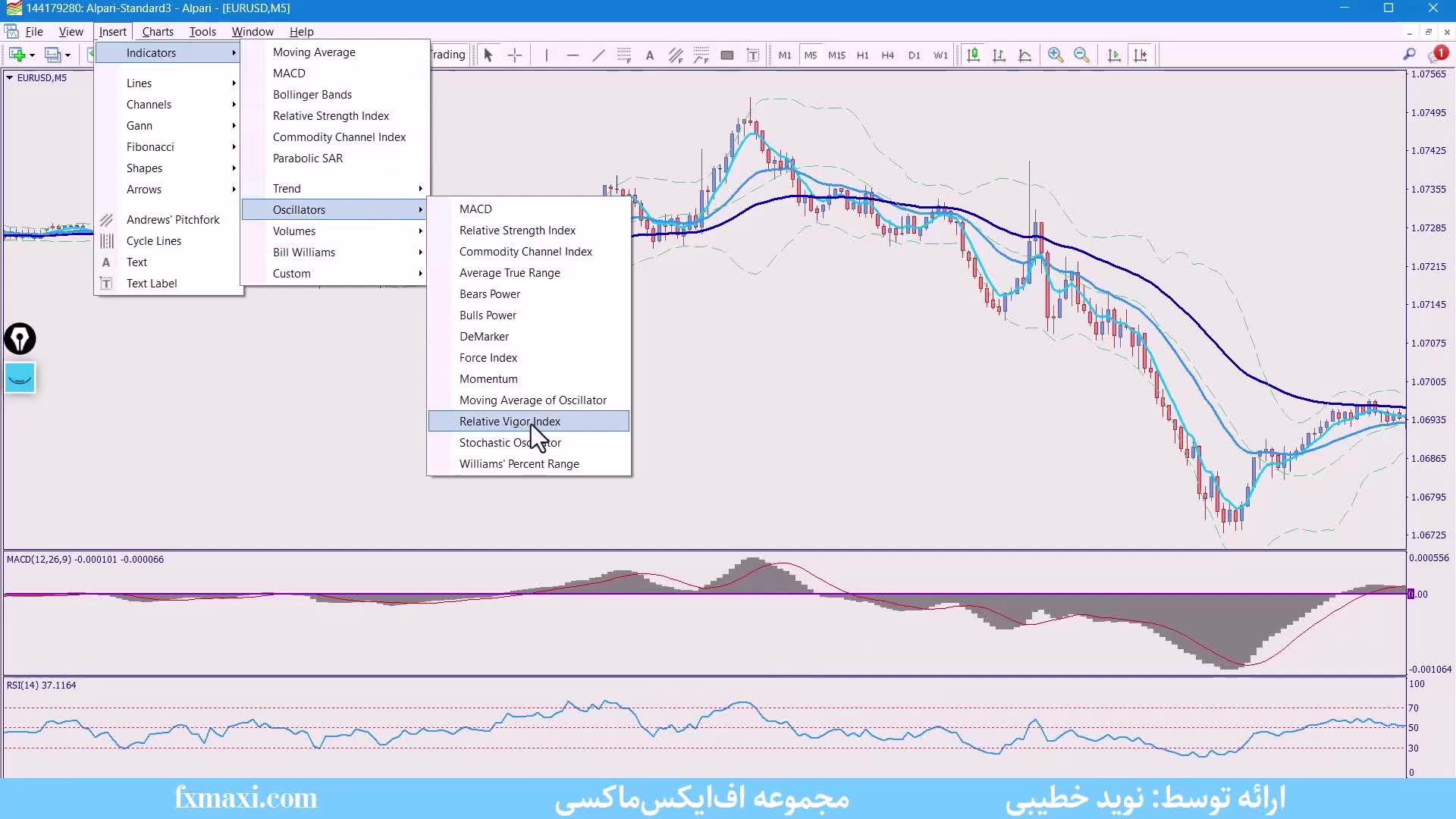
Task: Open the Charts menu
Action: (x=157, y=31)
